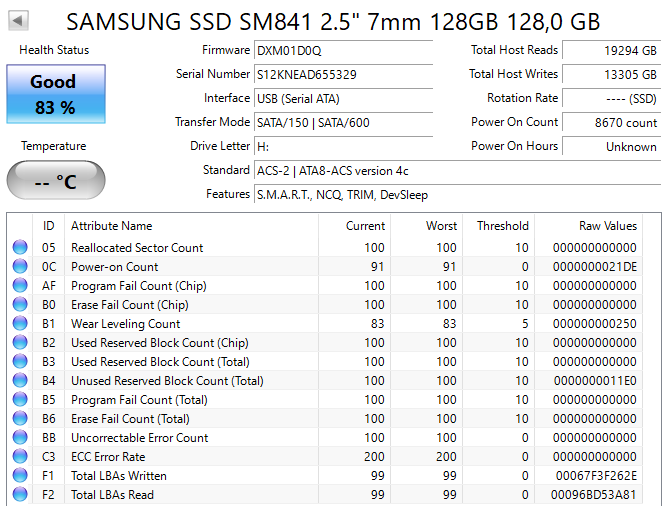The image size is (669, 506).
Task: Click the Good 83% health status button
Action: [55, 94]
